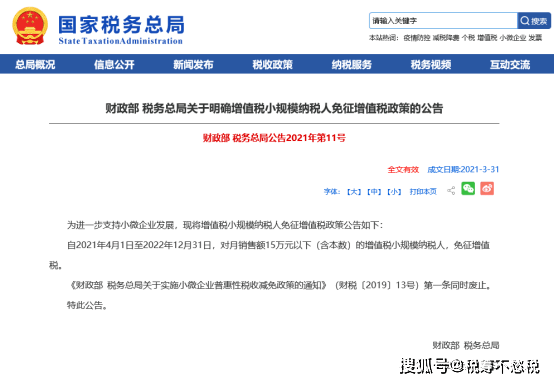Click the 字体 label
The image size is (554, 383).
(331, 192)
